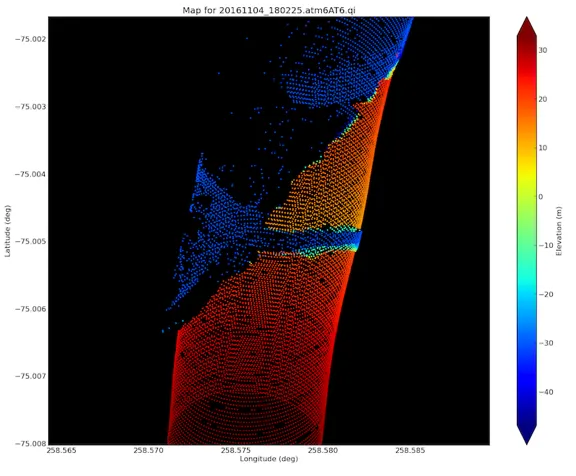The width and height of the screenshot is (576, 476).
Task: Click the elevation colorbar gradient
Action: coord(526,231)
